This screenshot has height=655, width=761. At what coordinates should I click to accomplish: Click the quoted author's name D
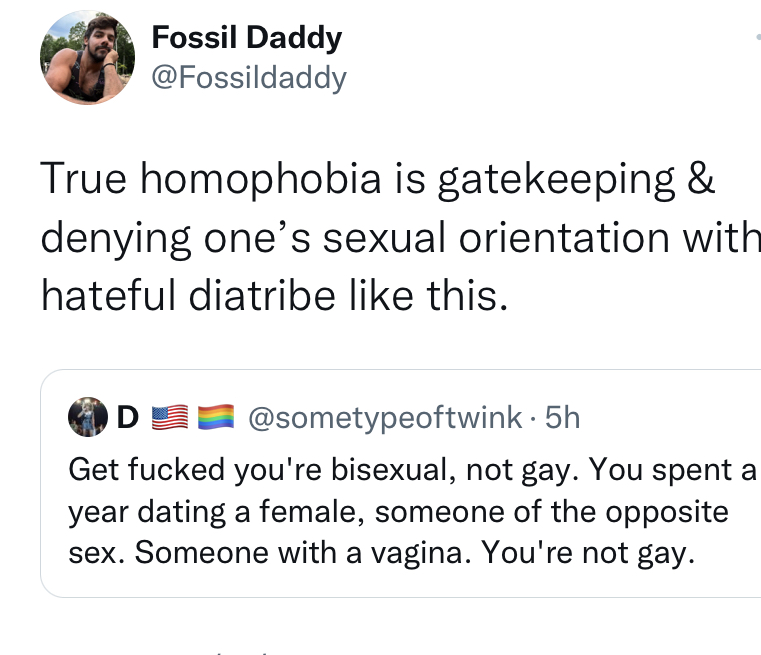(x=127, y=418)
